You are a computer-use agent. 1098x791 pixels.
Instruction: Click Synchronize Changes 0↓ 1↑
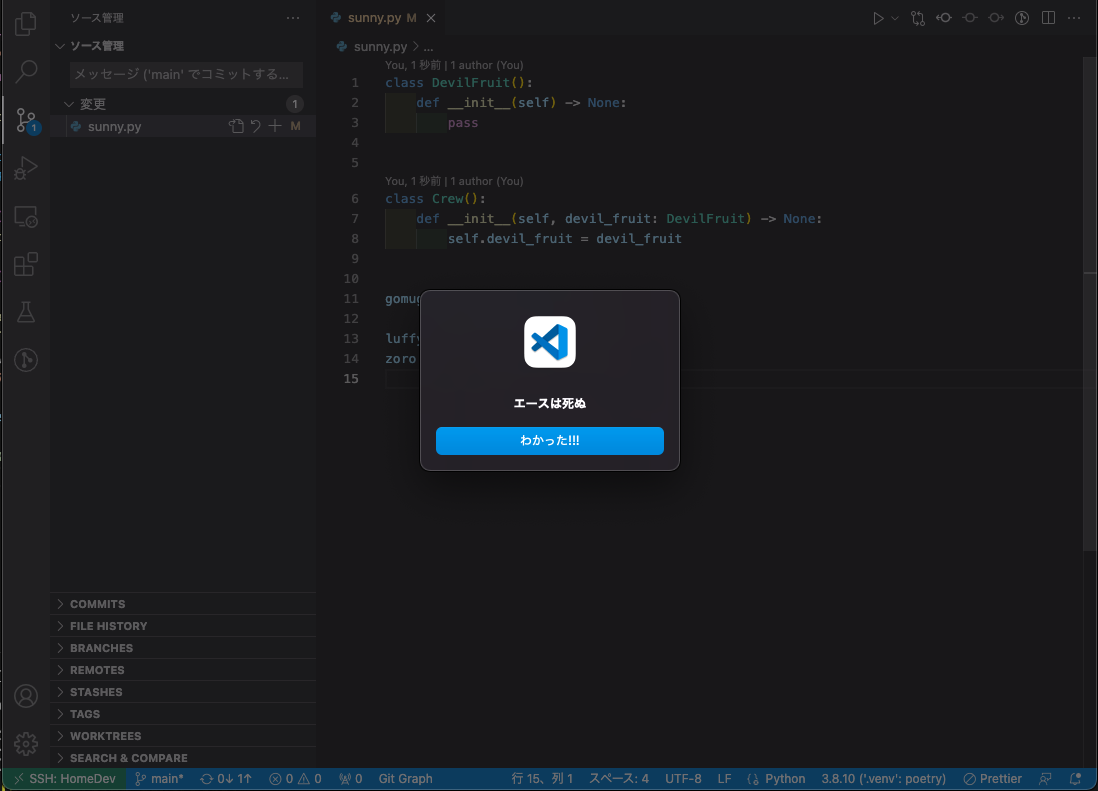pos(225,779)
